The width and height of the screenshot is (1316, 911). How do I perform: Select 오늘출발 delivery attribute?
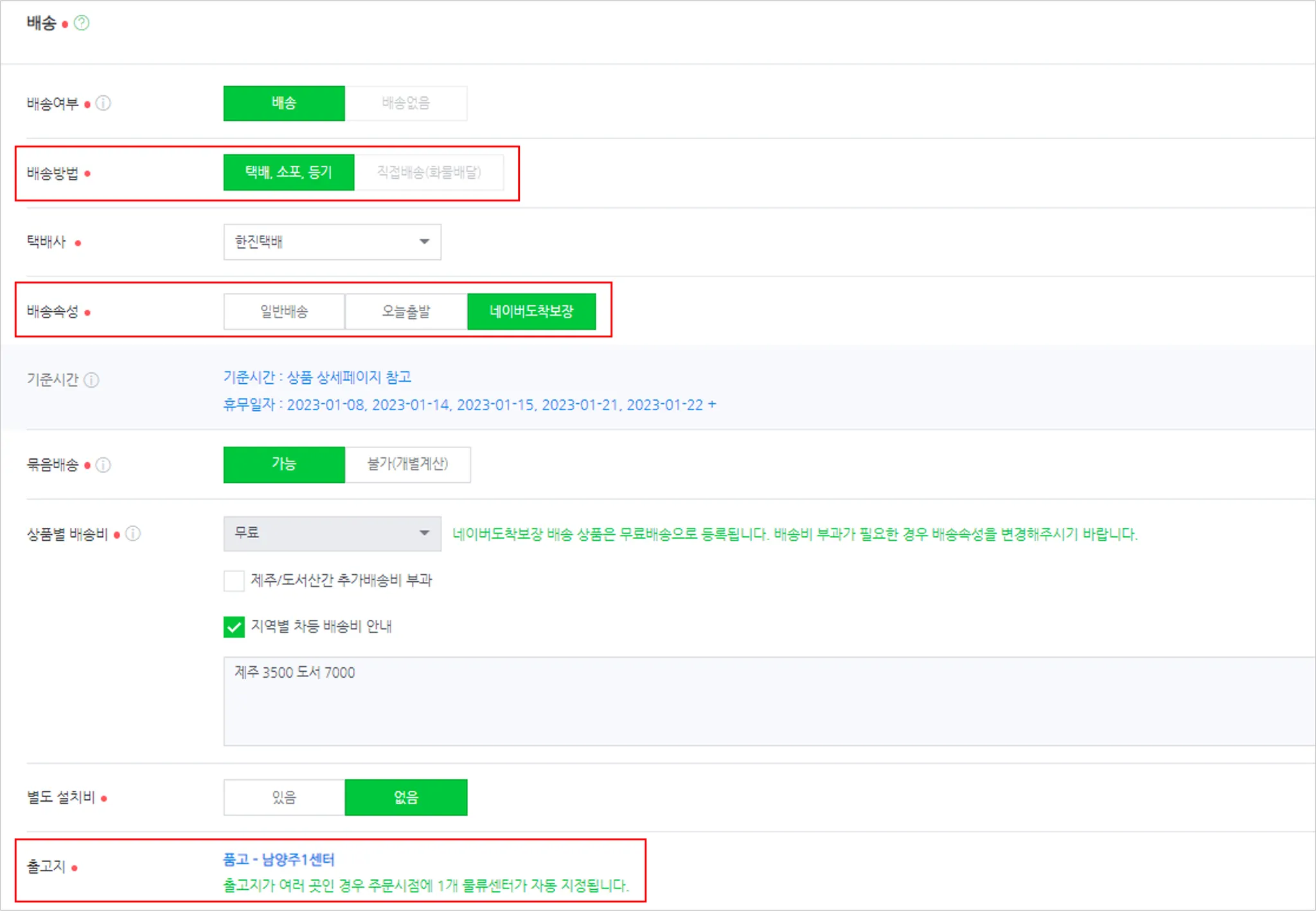[x=405, y=312]
